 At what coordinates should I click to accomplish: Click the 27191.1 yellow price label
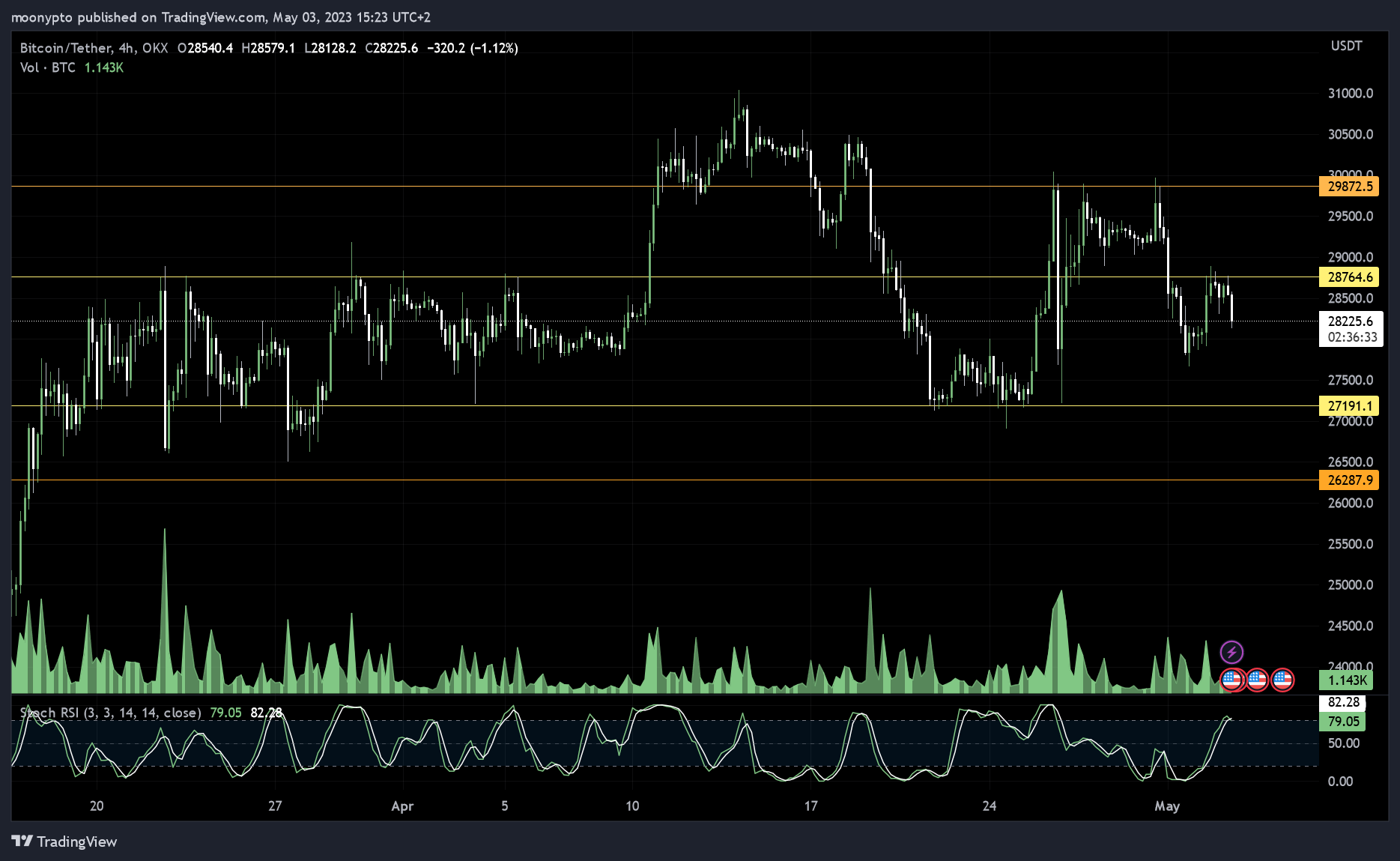tap(1349, 406)
